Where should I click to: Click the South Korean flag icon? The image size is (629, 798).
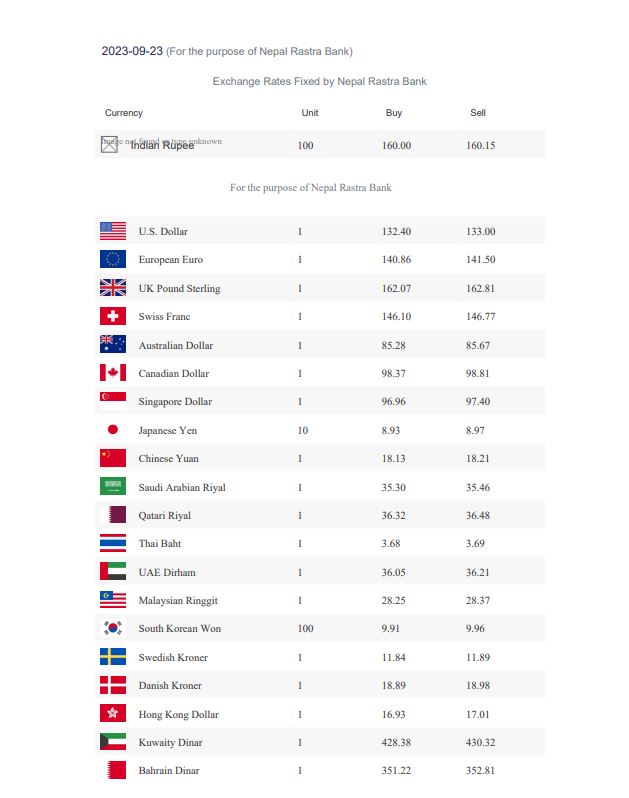click(112, 628)
